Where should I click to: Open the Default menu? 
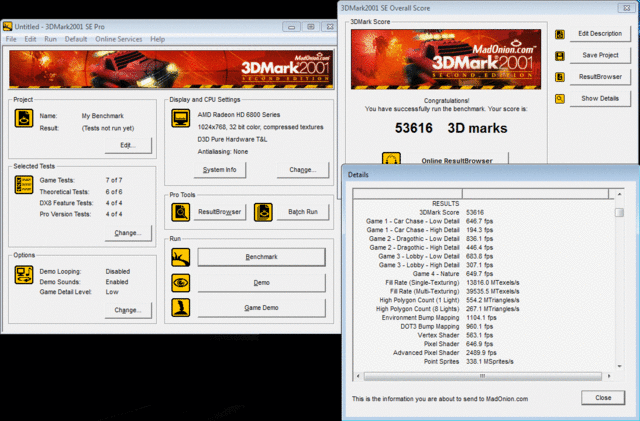click(x=76, y=39)
